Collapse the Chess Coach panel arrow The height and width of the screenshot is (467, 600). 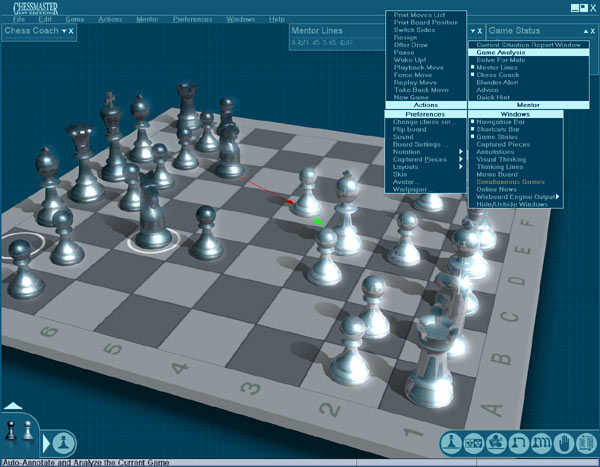[x=64, y=31]
